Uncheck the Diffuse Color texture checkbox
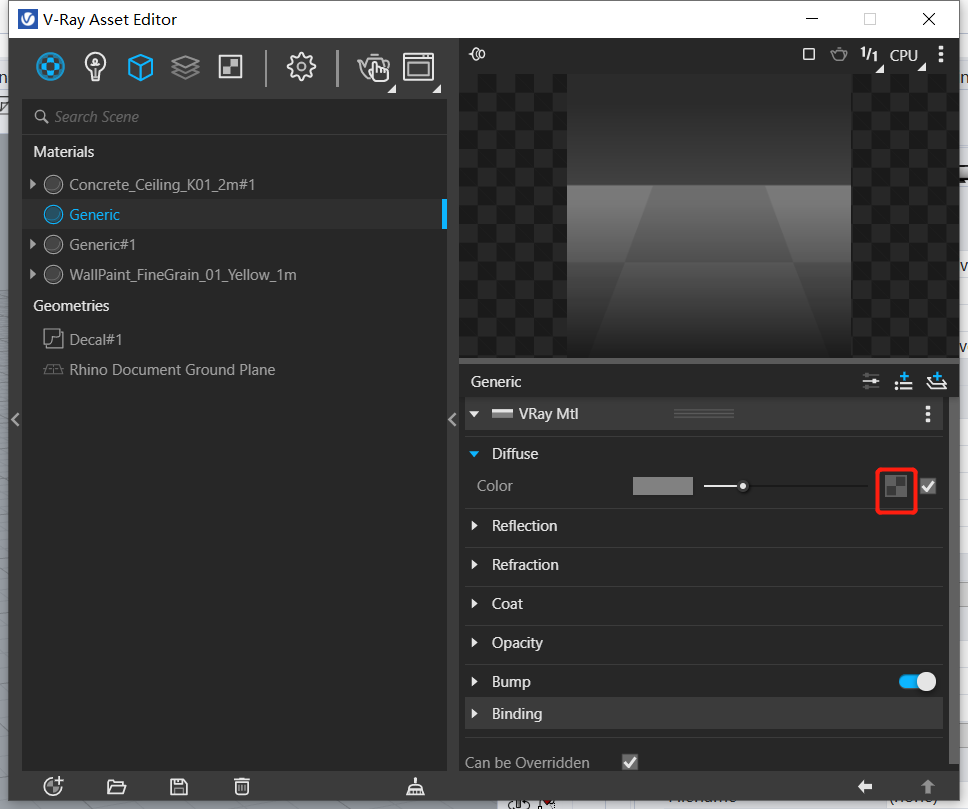Screen dimensions: 968x809 (x=928, y=486)
